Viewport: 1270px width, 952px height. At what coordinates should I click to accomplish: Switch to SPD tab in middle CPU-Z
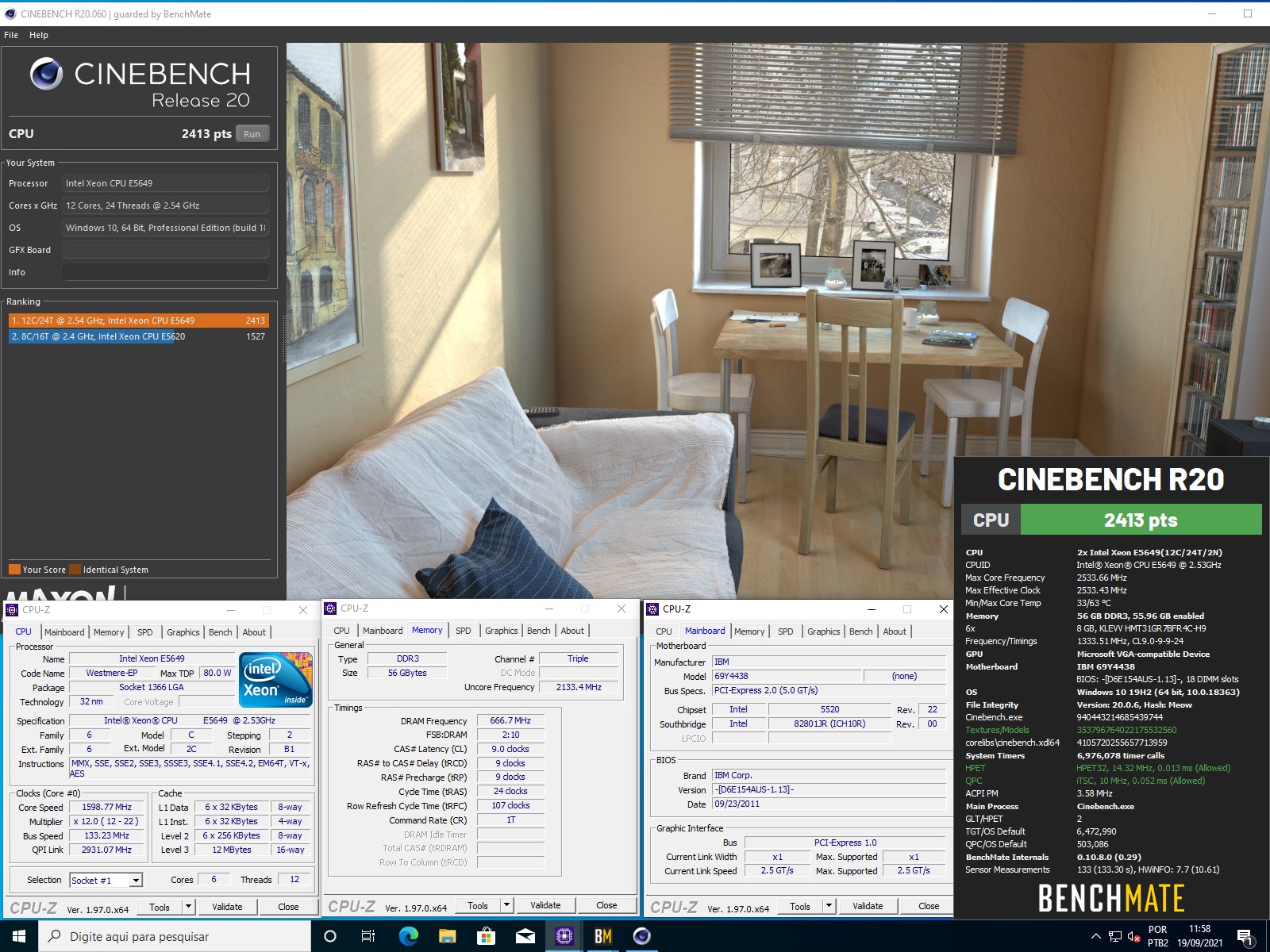[x=464, y=631]
